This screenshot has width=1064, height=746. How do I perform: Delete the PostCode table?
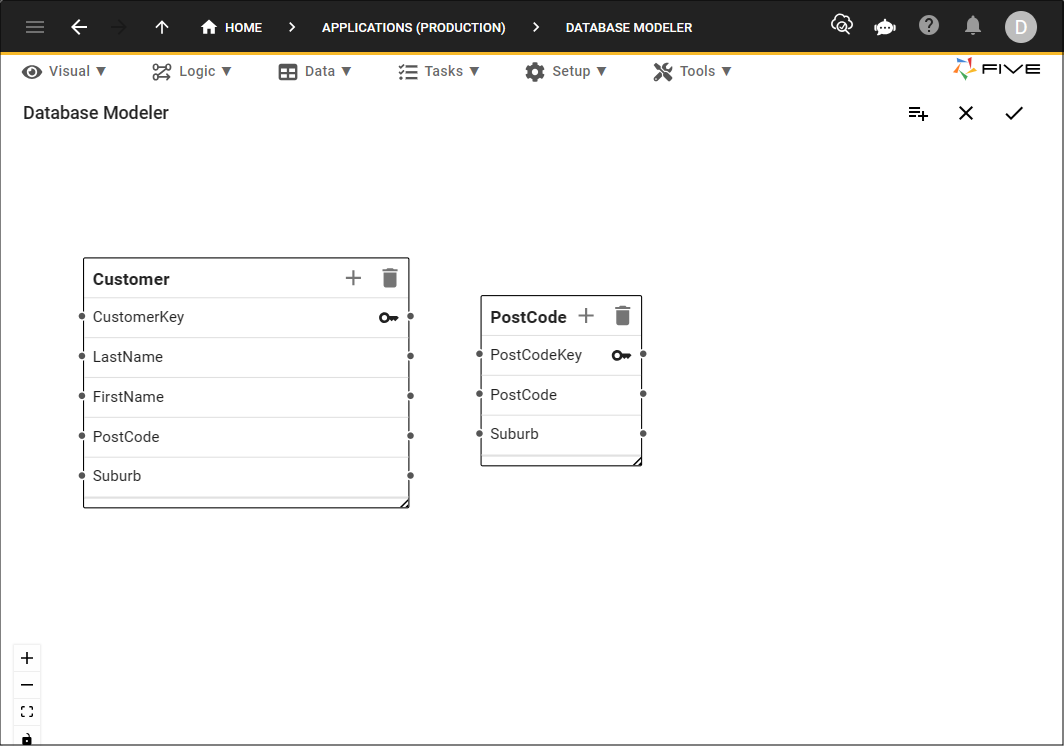click(622, 316)
